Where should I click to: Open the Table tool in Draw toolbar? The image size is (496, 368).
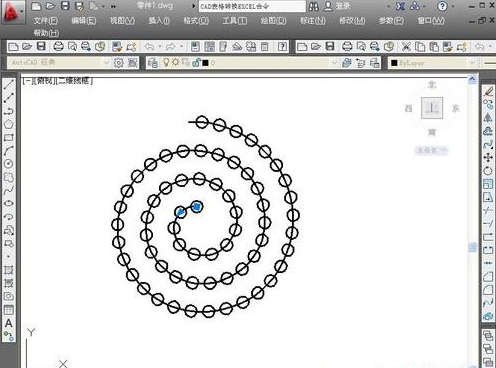coord(9,310)
